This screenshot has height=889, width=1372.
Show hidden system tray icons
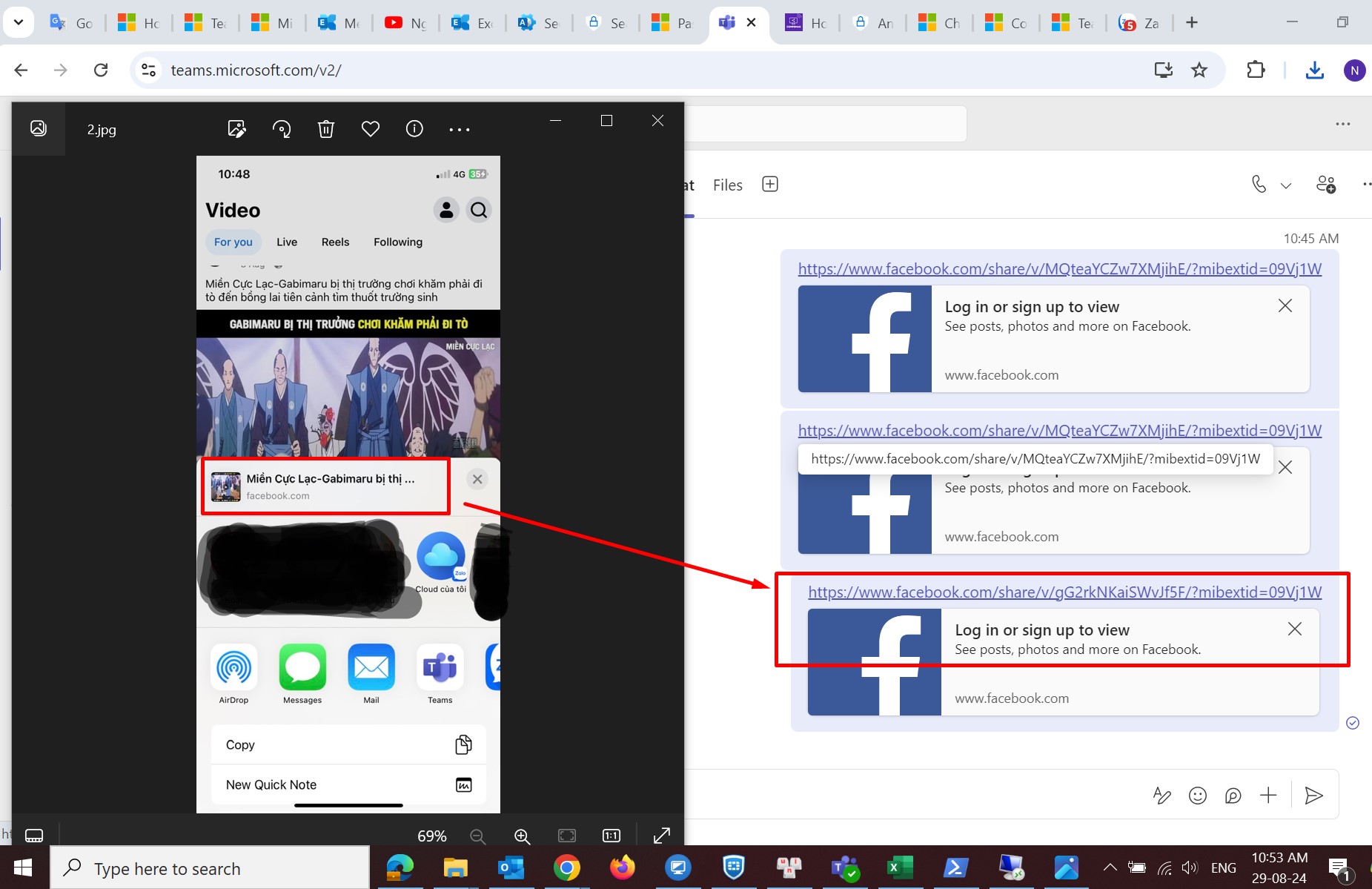(1110, 867)
